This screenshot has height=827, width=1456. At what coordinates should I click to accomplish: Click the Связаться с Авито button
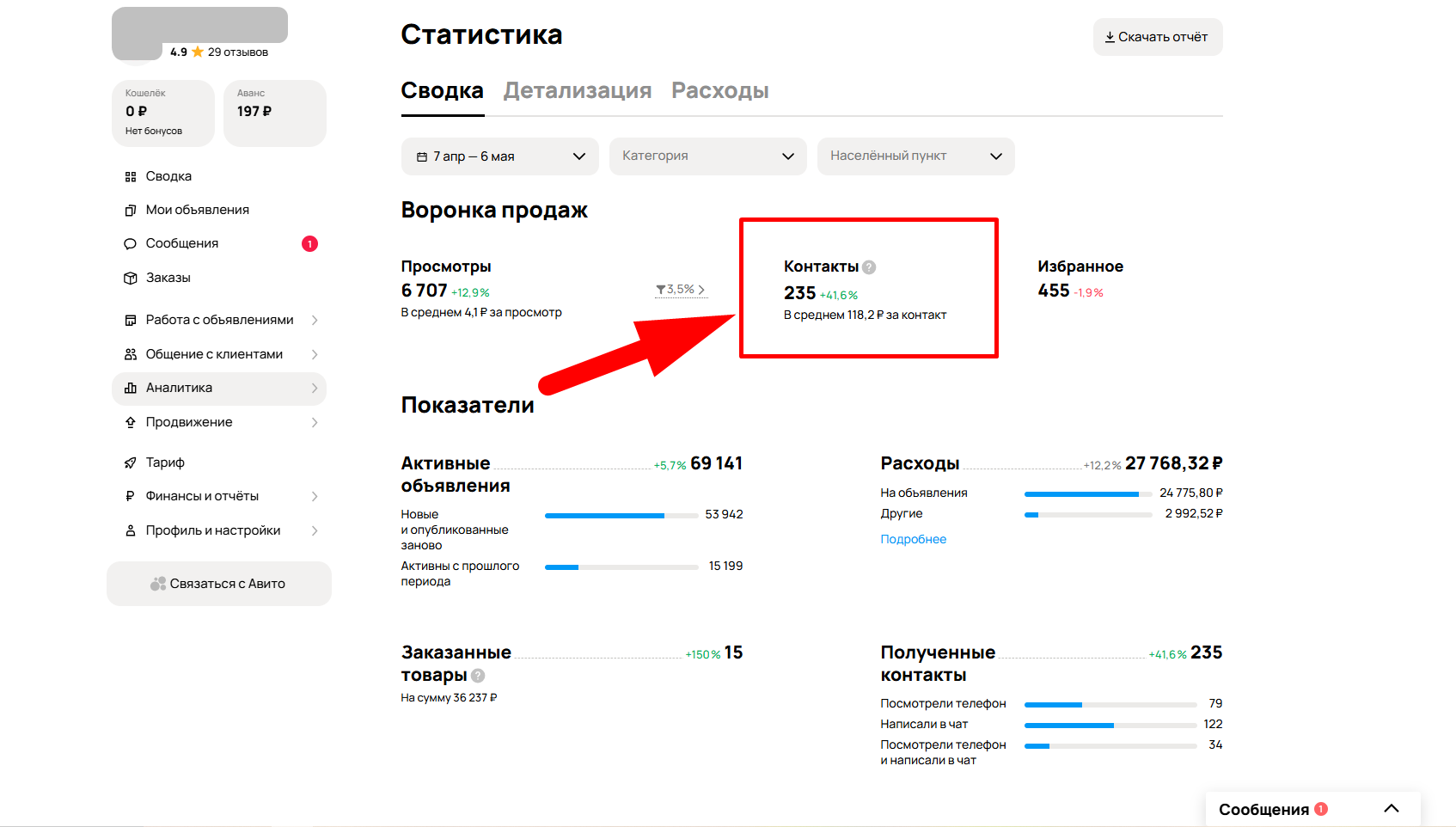click(x=218, y=584)
